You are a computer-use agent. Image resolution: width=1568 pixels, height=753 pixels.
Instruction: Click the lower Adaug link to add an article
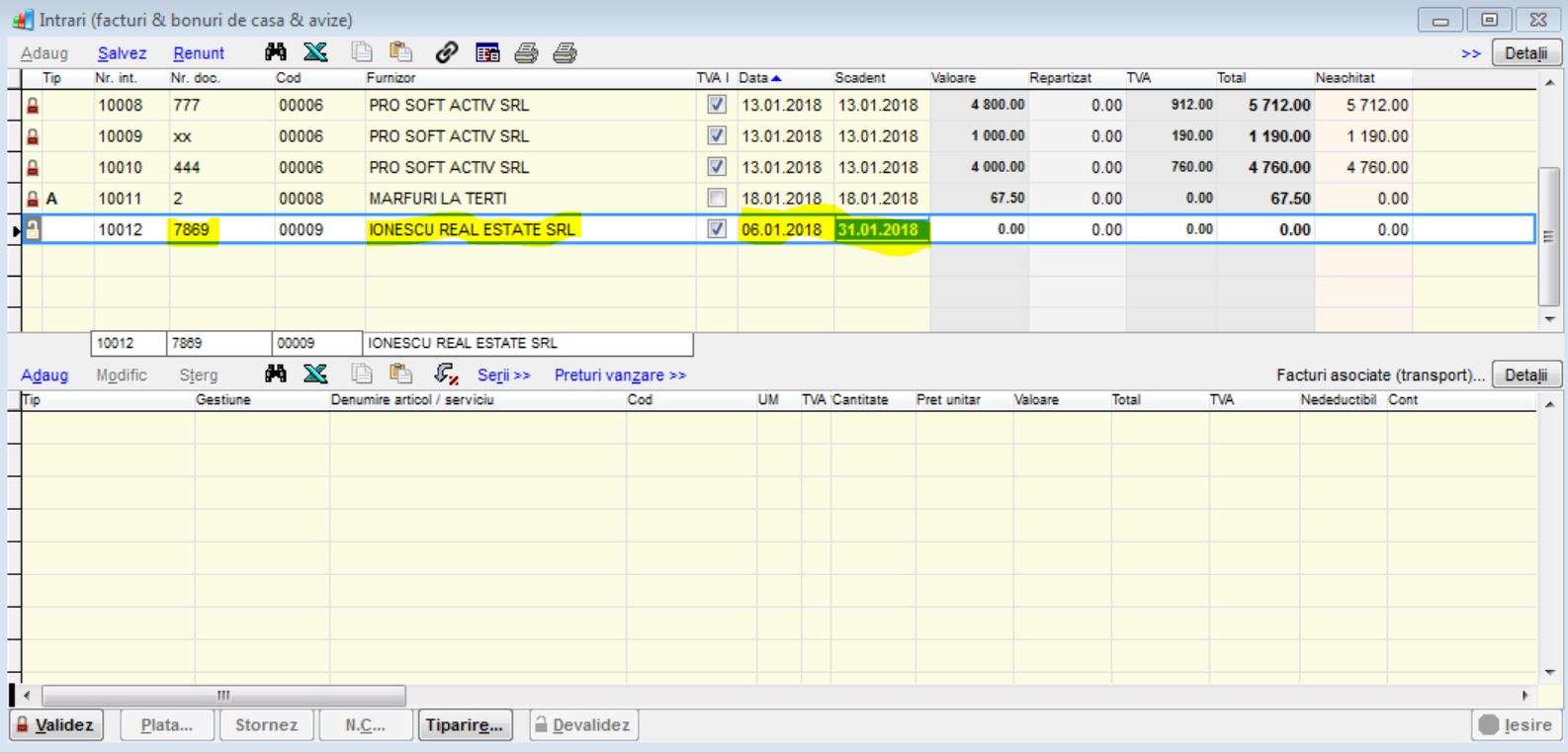coord(44,375)
